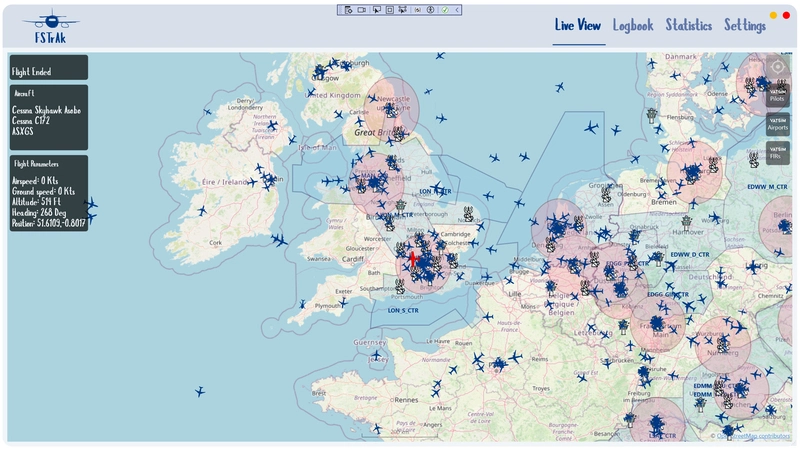
Task: Toggle the VATSIM Airports layer
Action: click(x=778, y=124)
